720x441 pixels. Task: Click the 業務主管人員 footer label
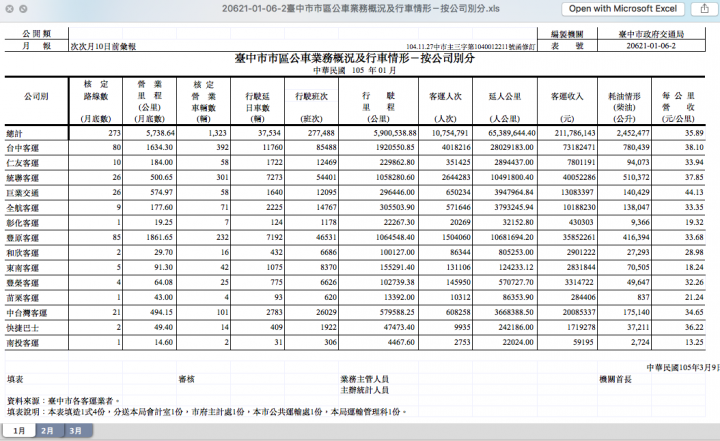(365, 379)
